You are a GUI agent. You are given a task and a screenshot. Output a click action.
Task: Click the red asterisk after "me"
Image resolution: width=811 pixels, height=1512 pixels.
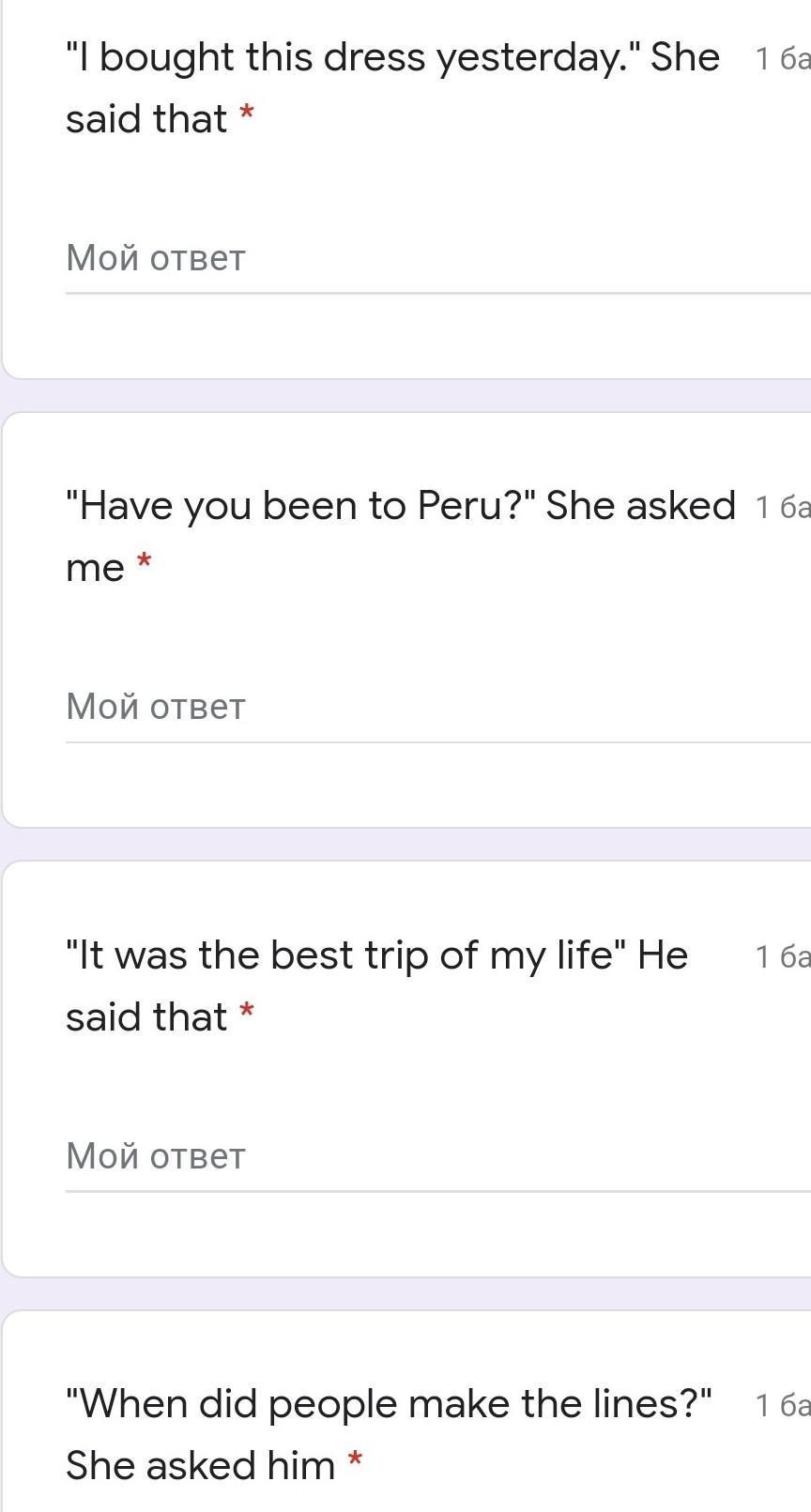tap(145, 563)
